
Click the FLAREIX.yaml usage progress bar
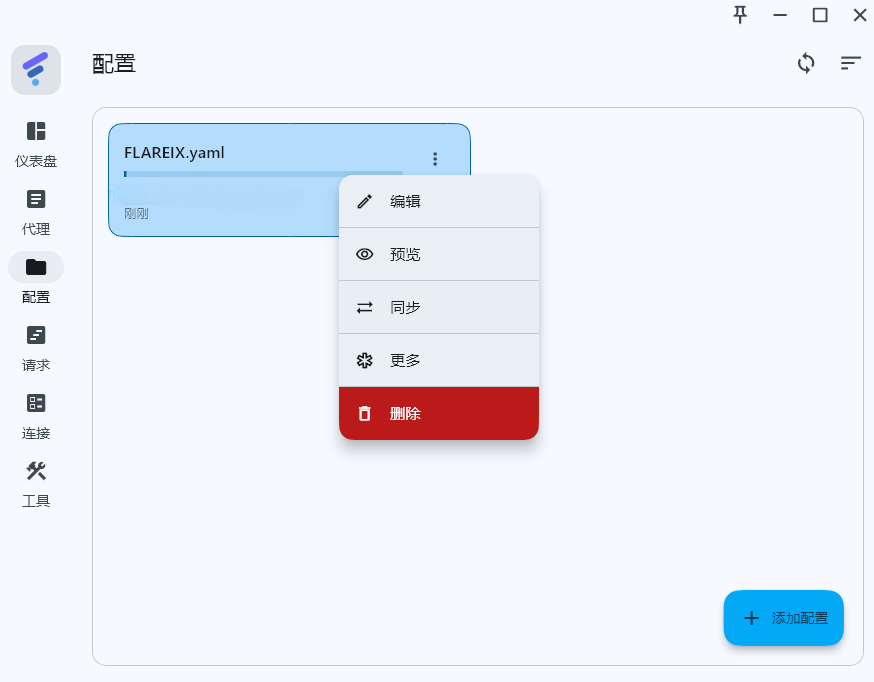[263, 174]
